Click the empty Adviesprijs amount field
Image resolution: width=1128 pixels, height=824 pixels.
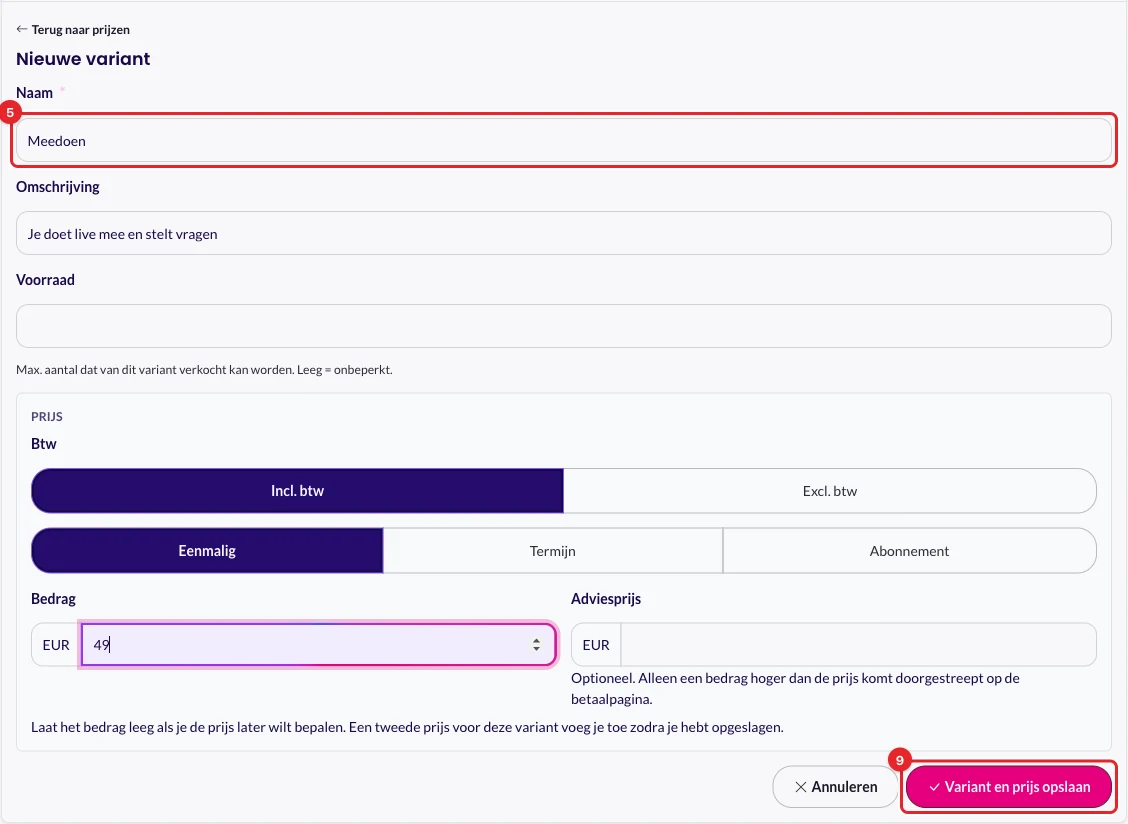(858, 644)
